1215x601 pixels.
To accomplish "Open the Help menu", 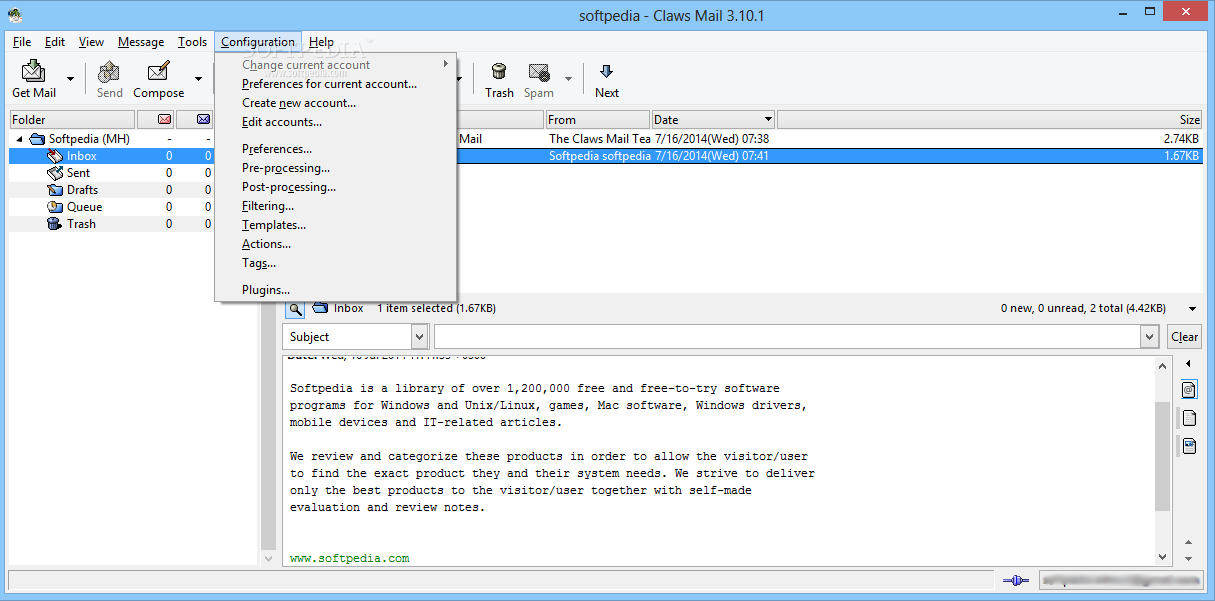I will pyautogui.click(x=321, y=42).
